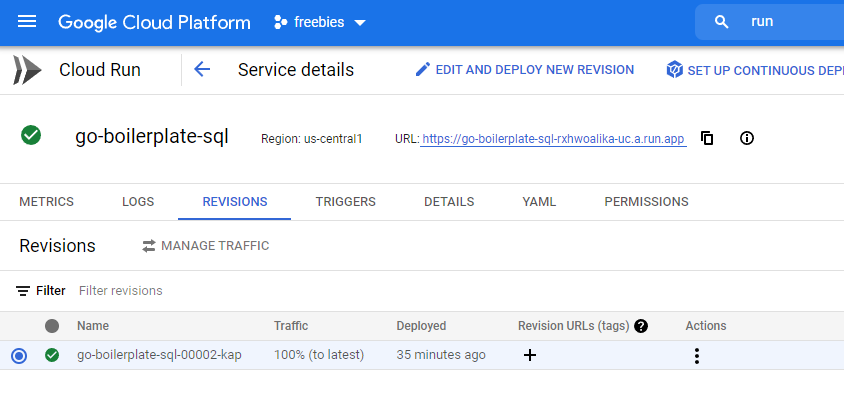Open the YAML tab
844x412 pixels.
pos(539,202)
